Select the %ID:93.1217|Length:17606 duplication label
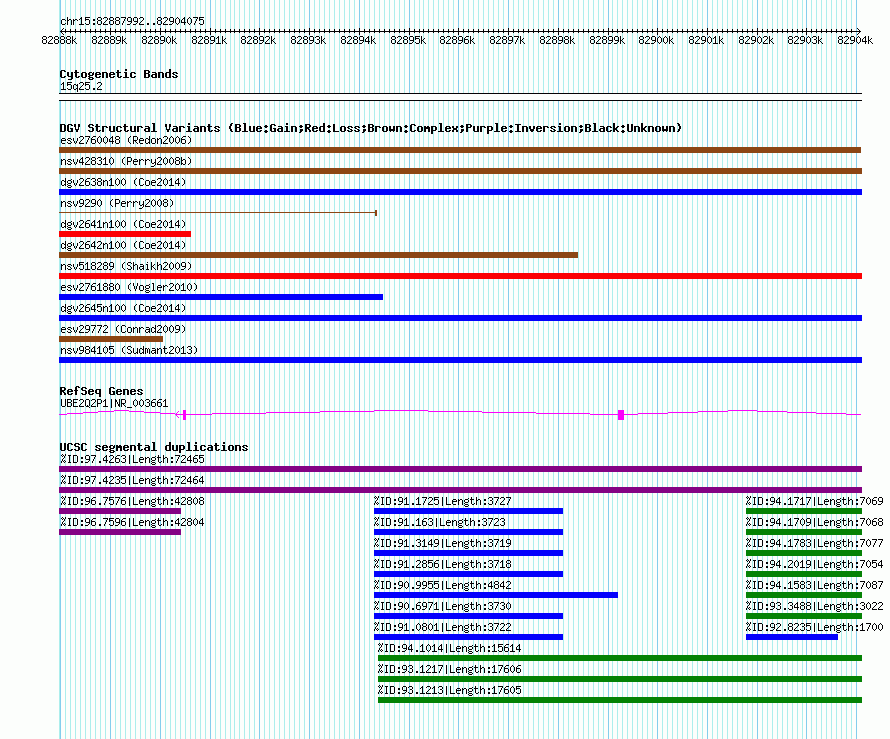 coord(450,669)
